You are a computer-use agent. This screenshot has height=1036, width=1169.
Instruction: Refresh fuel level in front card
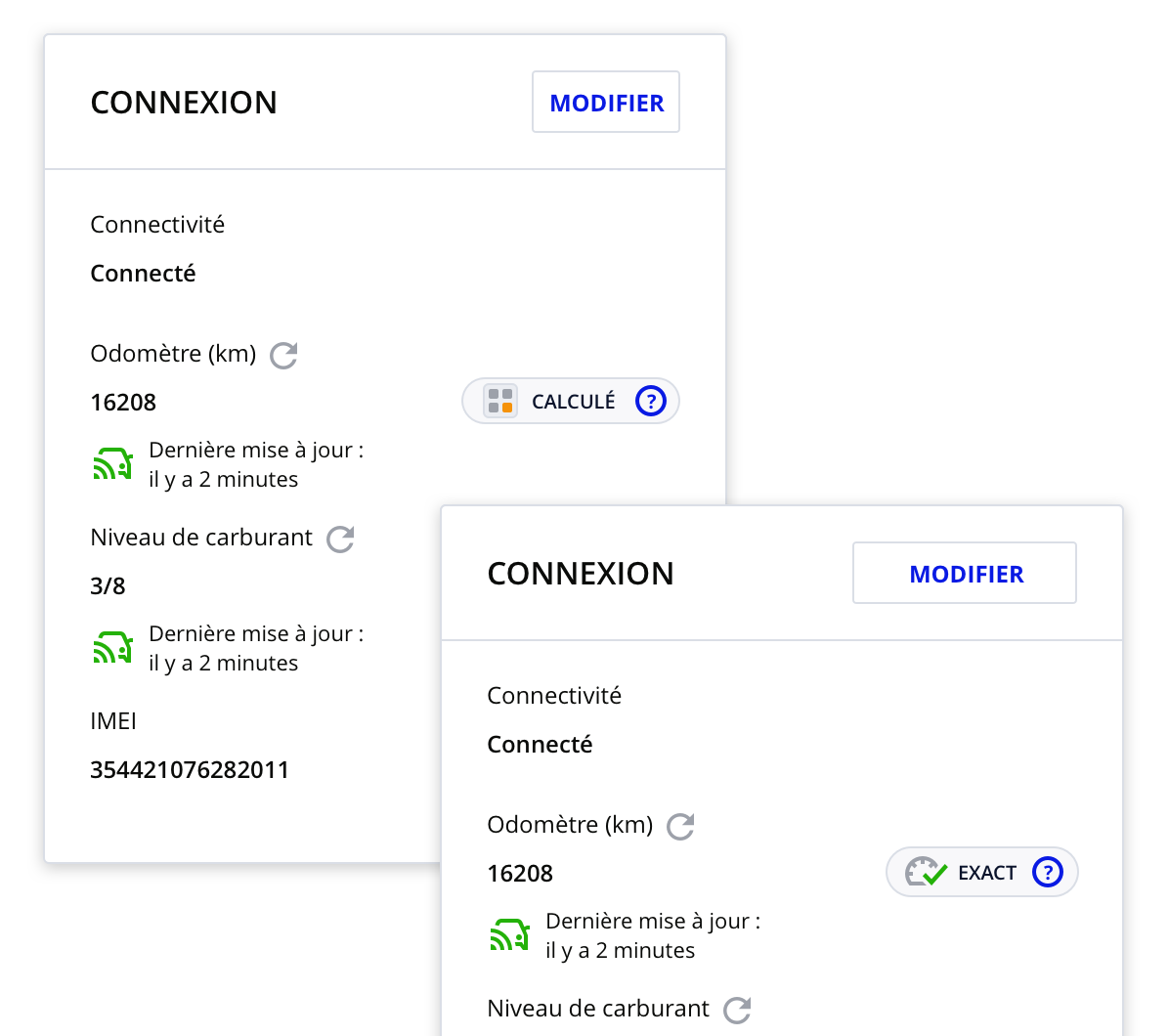click(737, 1010)
